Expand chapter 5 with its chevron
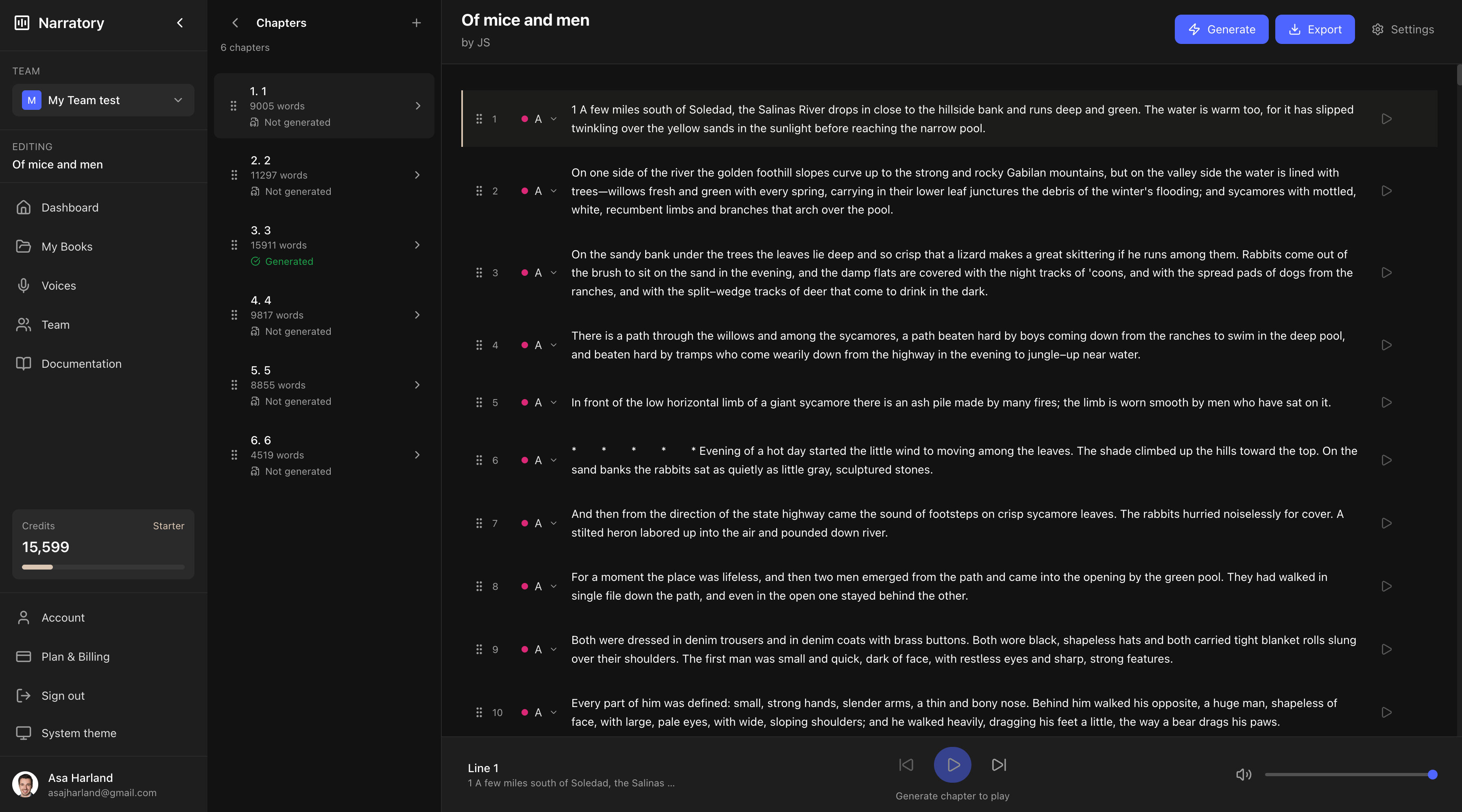 click(417, 385)
